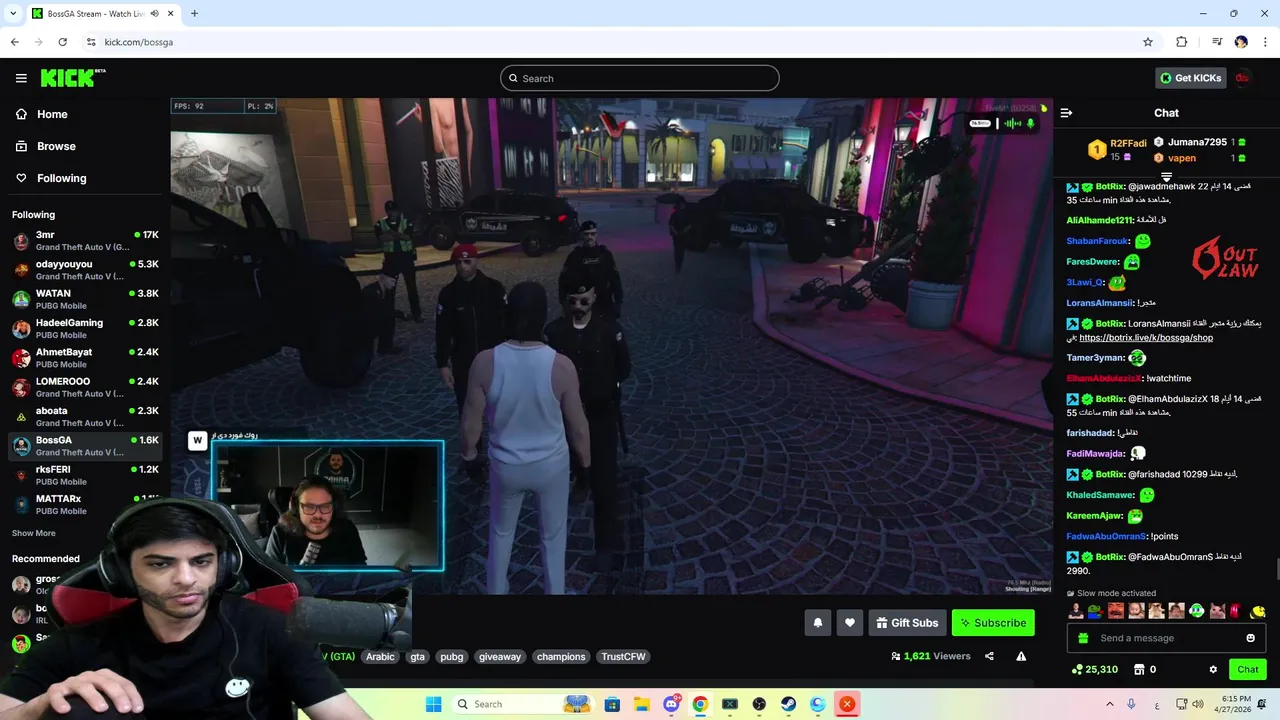This screenshot has width=1280, height=720.
Task: Click FadiMawajda username in chat
Action: click(1095, 454)
